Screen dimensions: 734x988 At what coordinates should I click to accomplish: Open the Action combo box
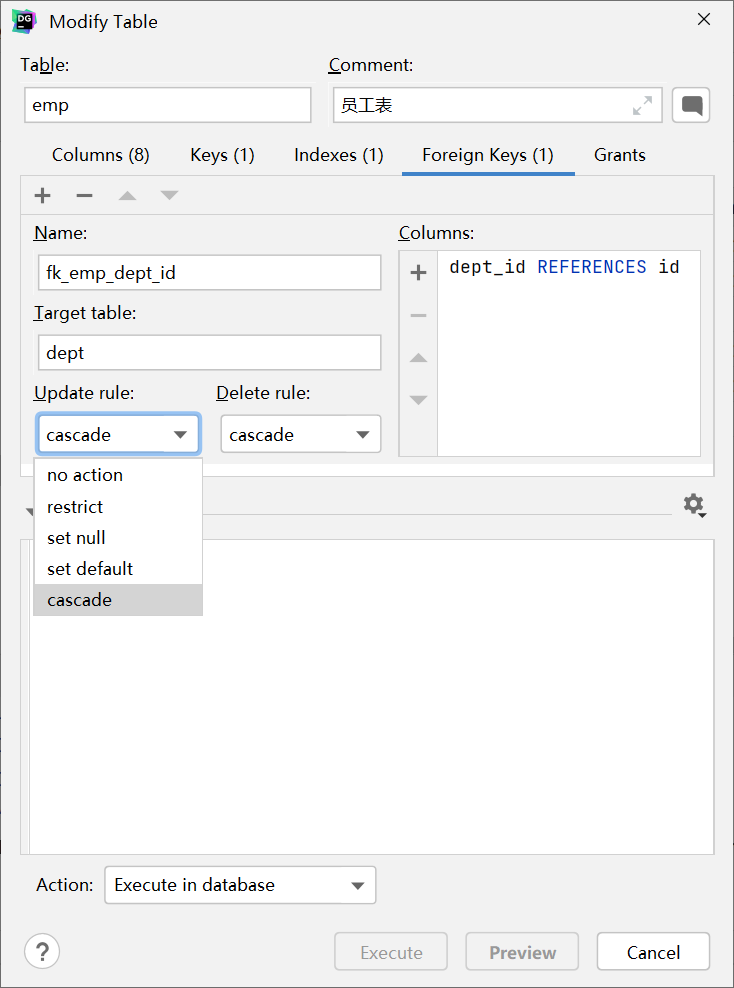(240, 885)
